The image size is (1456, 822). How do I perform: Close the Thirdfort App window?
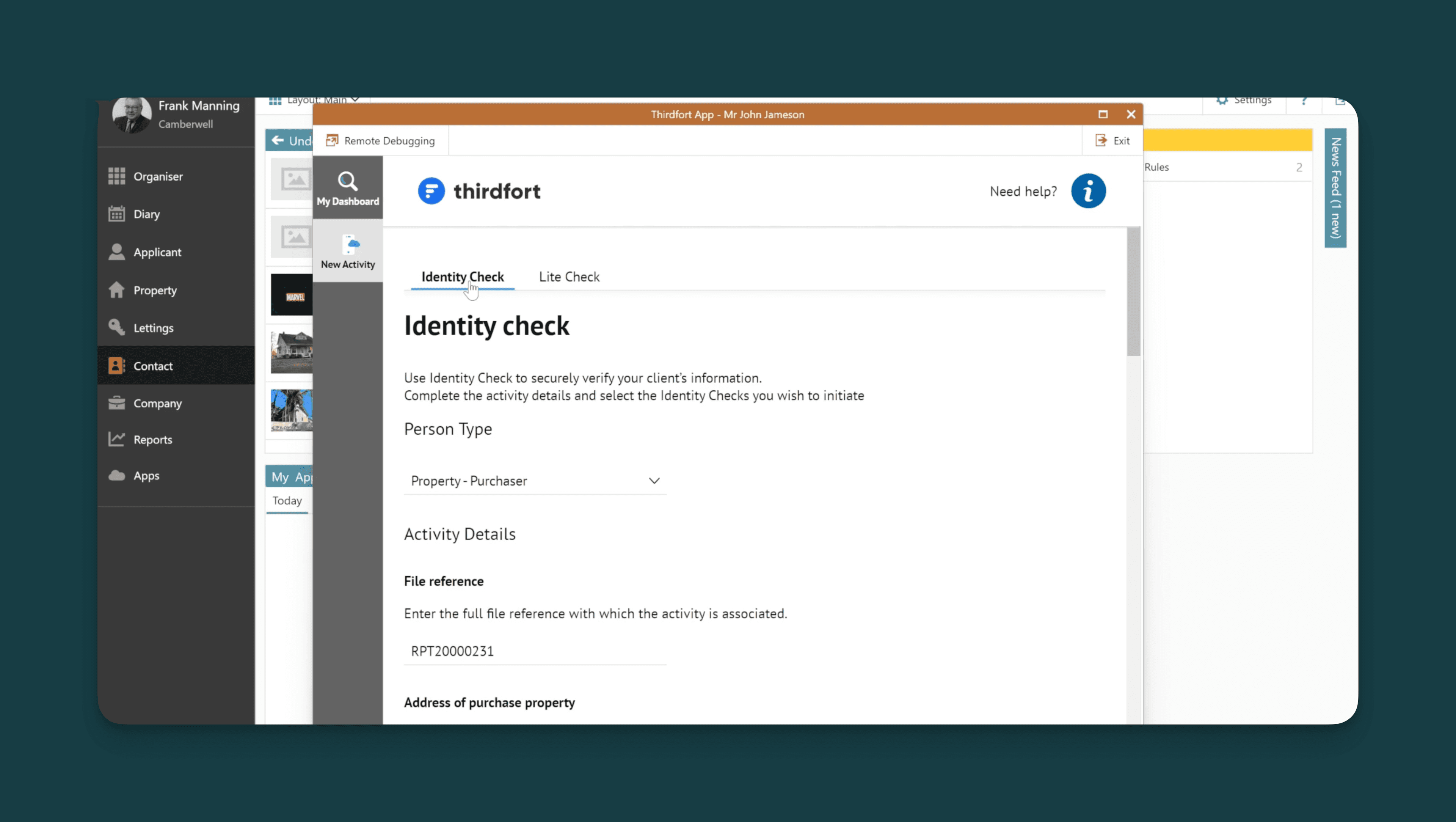[1131, 114]
